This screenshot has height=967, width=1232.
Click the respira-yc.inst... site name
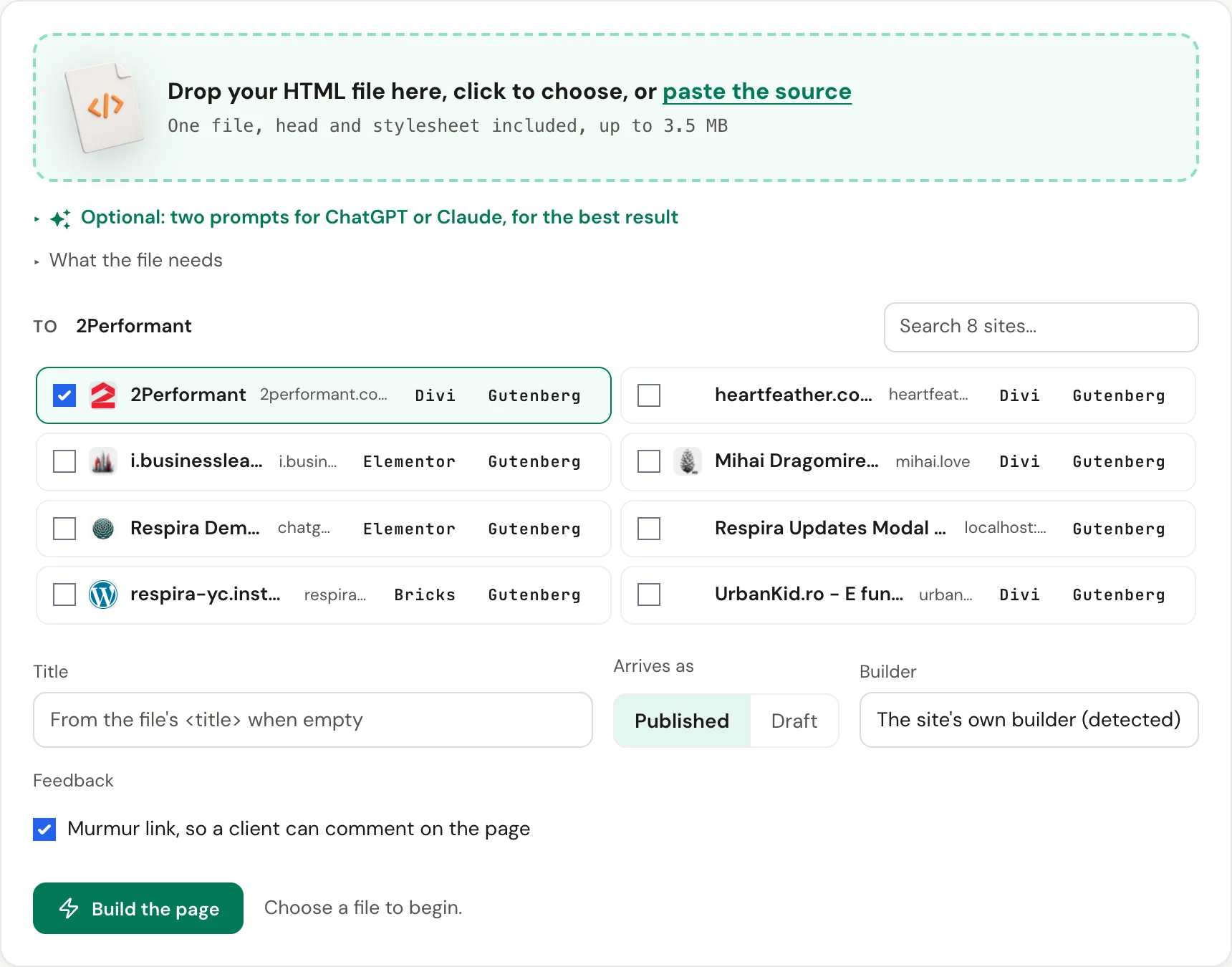pos(206,594)
